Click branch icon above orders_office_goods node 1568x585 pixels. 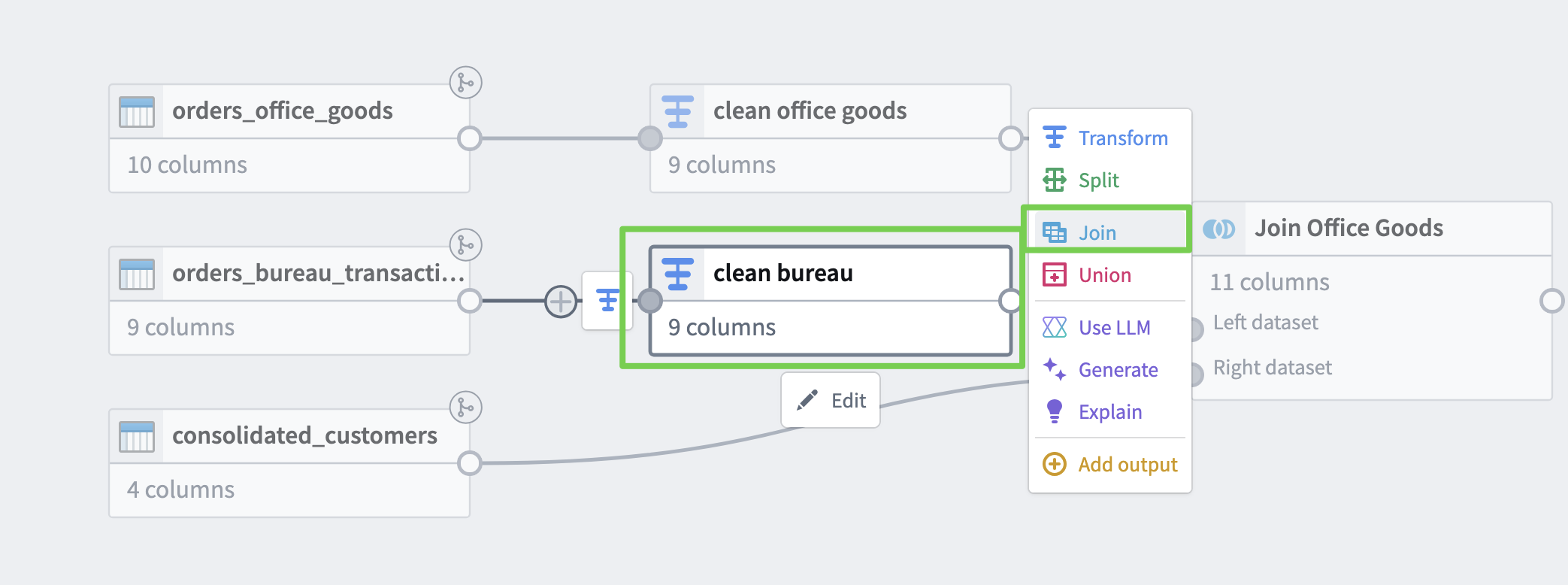tap(465, 83)
